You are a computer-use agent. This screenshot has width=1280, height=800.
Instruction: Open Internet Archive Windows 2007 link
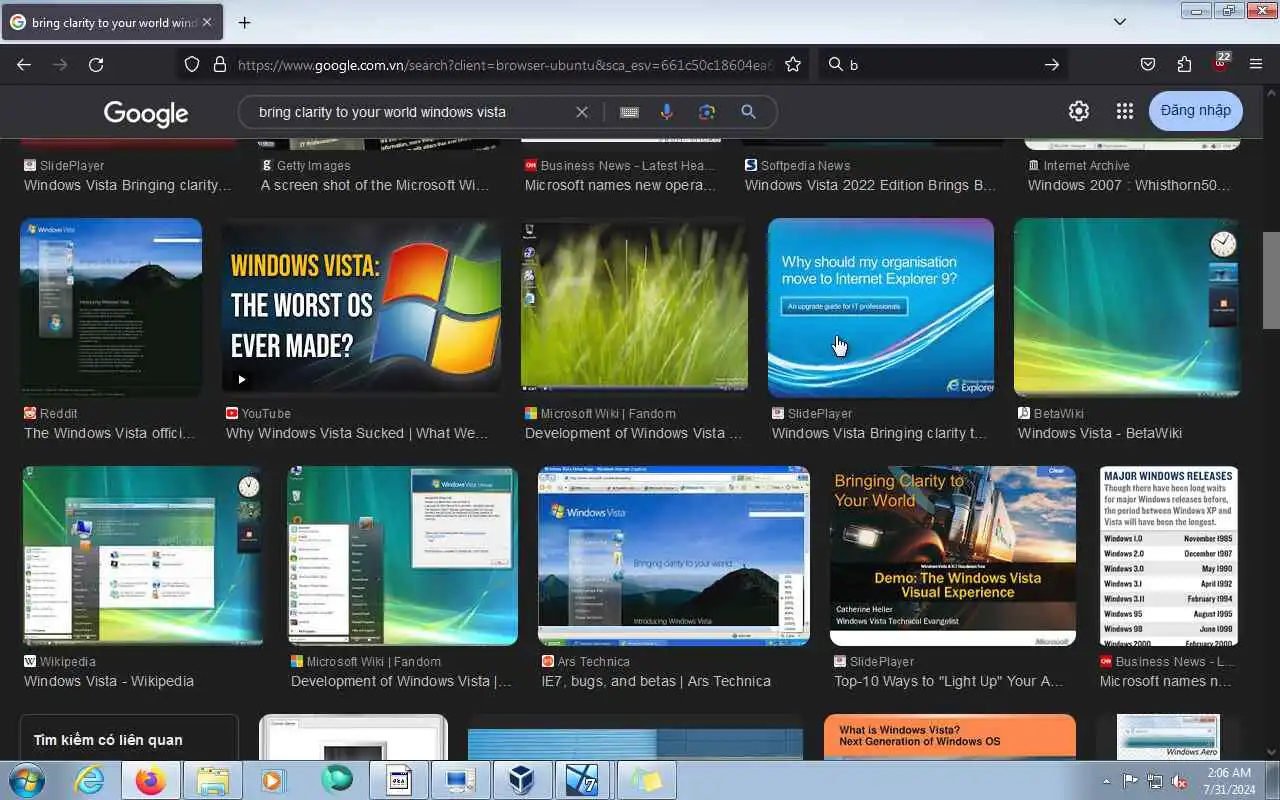click(1129, 185)
